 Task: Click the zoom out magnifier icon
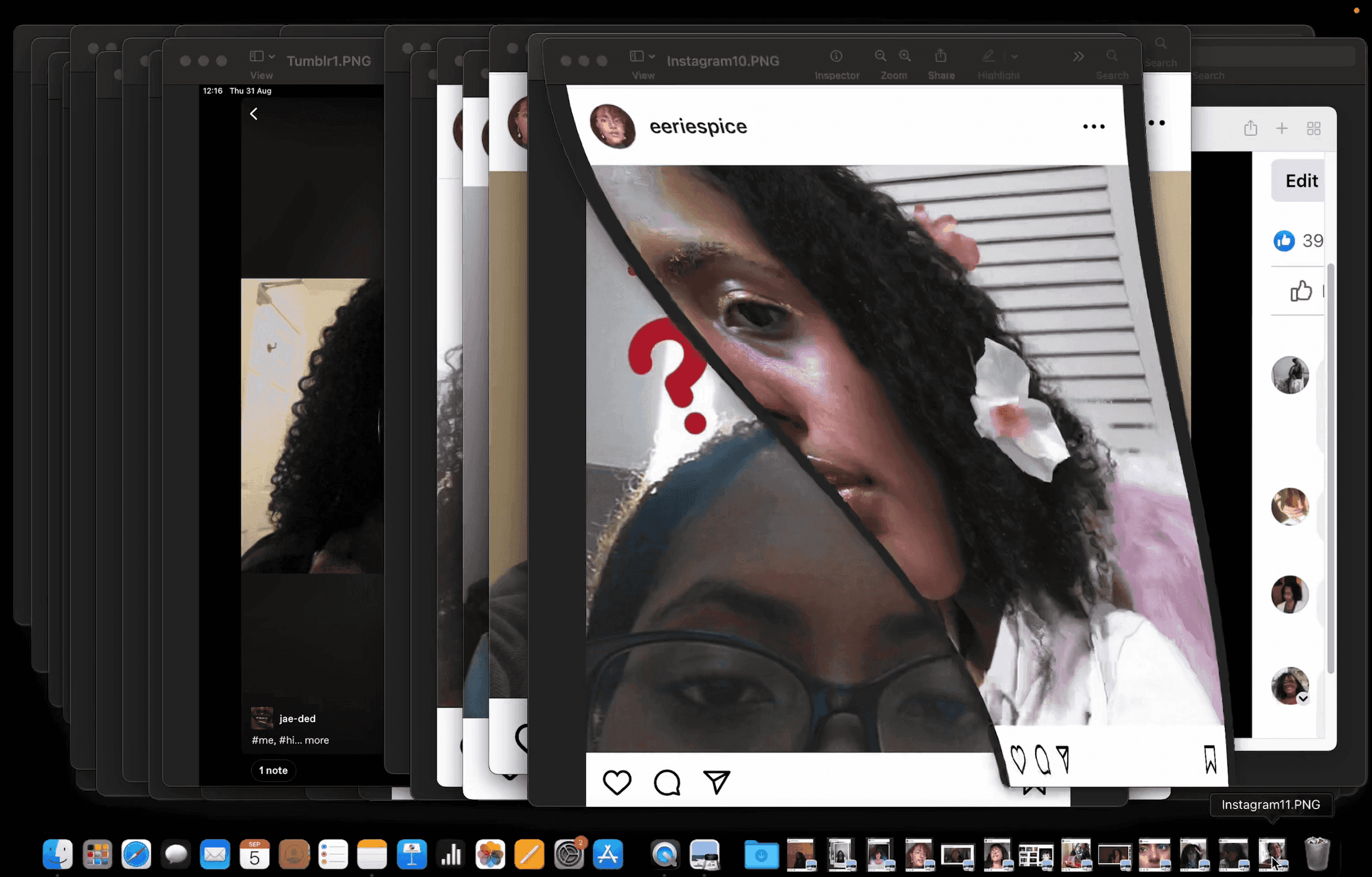[x=880, y=56]
